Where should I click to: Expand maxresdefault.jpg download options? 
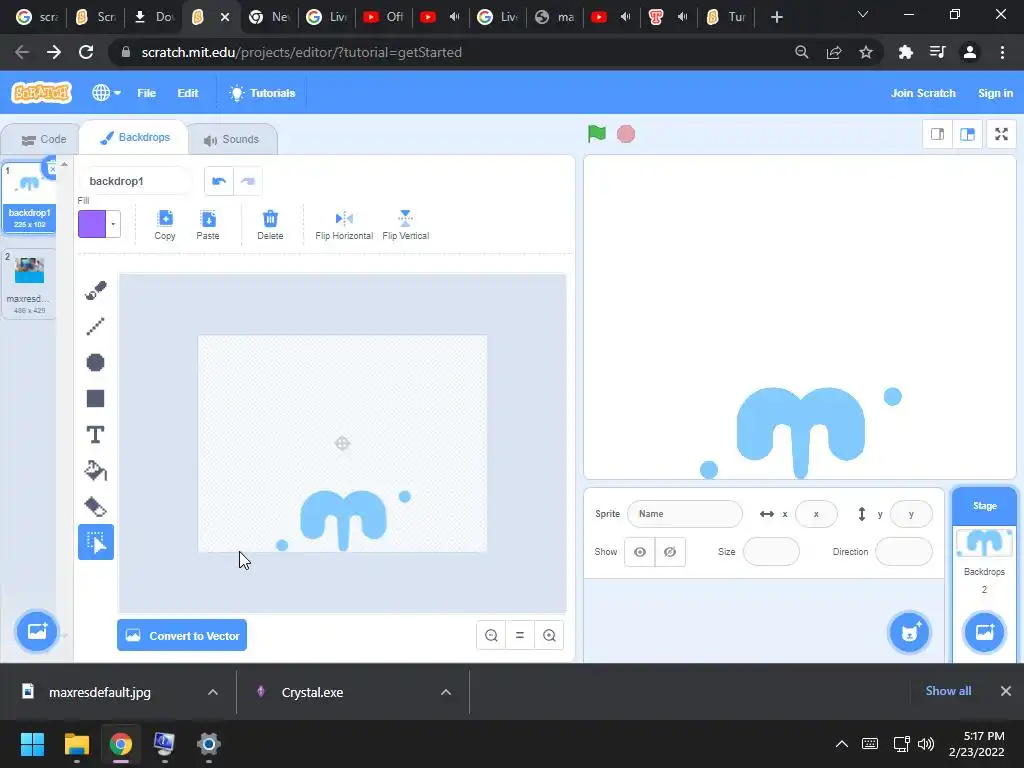click(213, 692)
